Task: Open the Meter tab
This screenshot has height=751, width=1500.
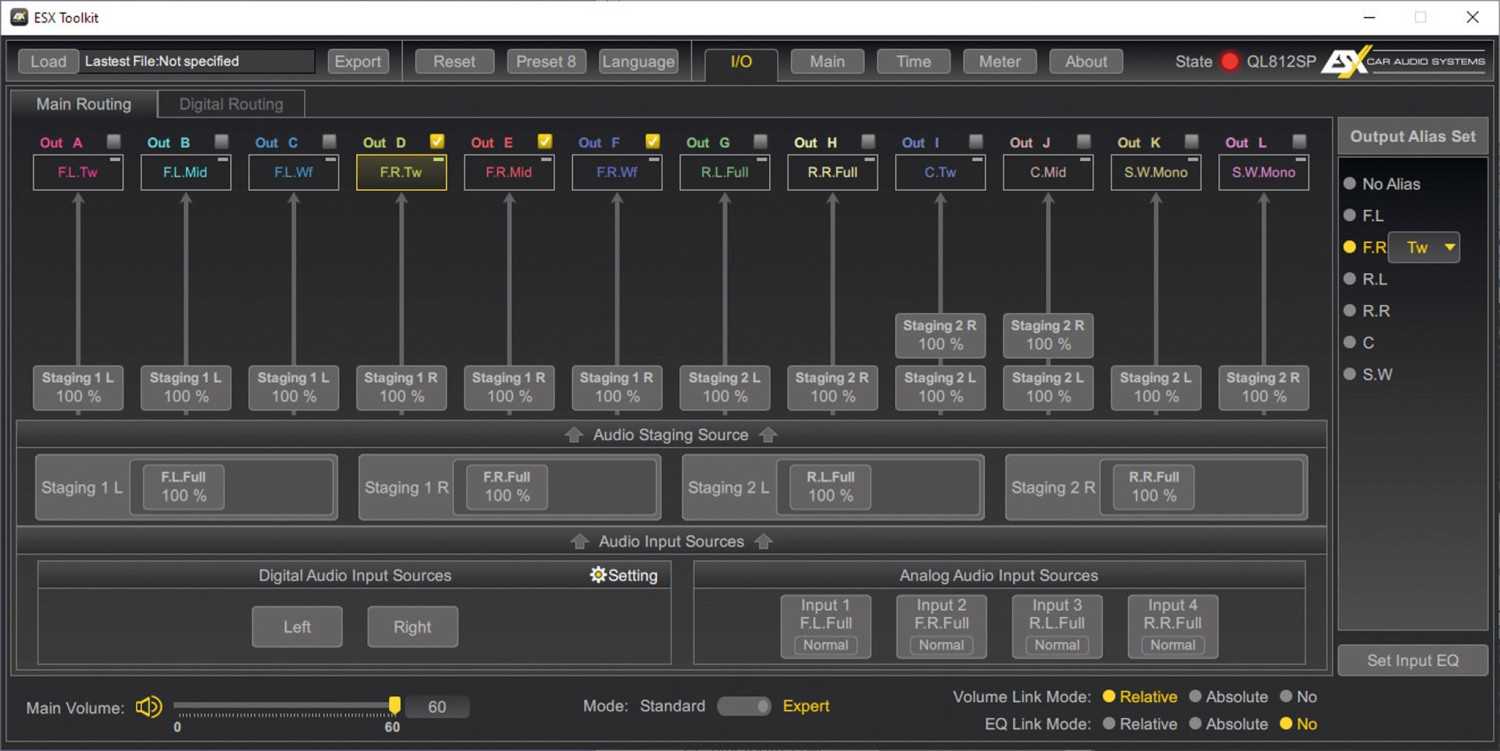Action: pos(999,61)
